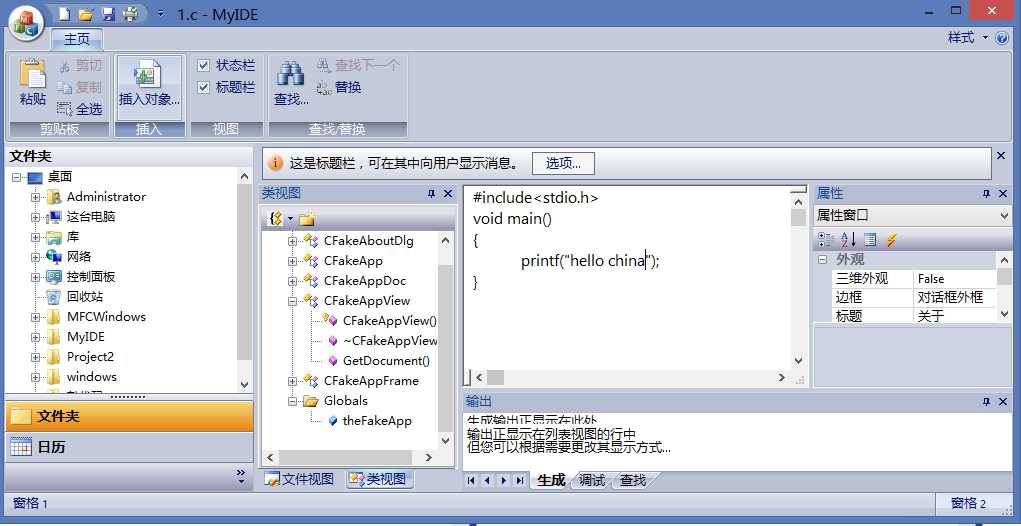This screenshot has width=1021, height=526.
Task: Click the Print icon in quick access toolbar
Action: pyautogui.click(x=130, y=14)
